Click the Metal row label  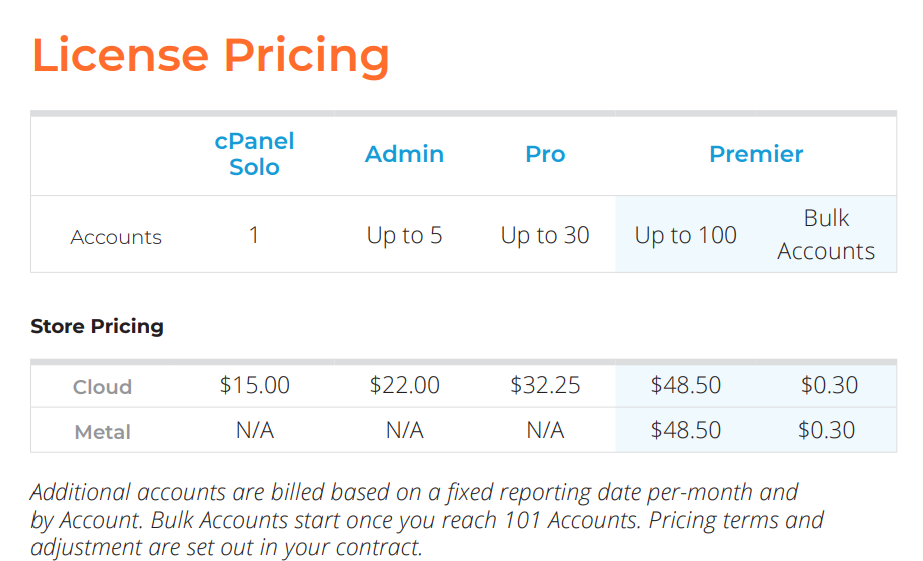[102, 431]
